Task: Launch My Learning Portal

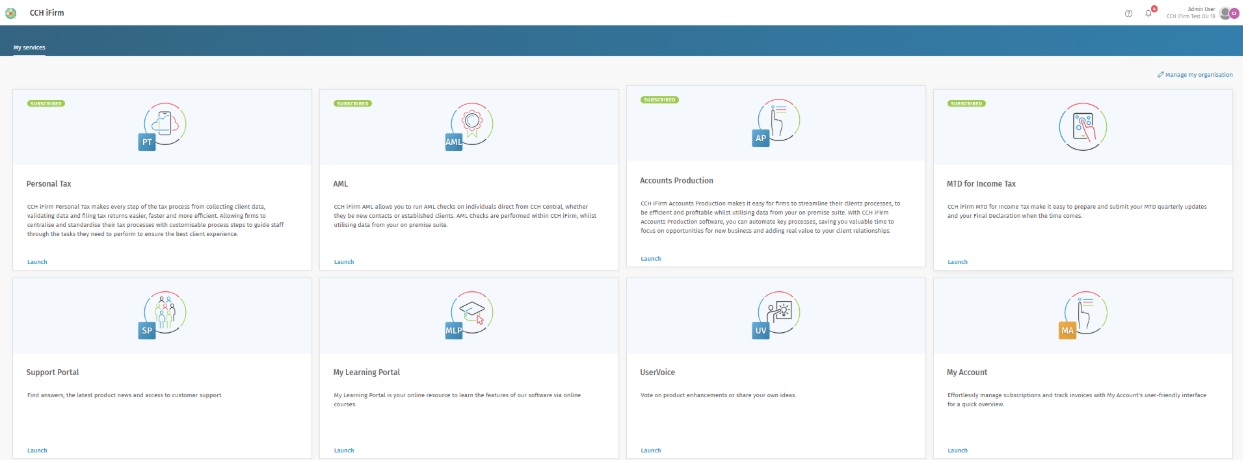Action: click(x=344, y=450)
